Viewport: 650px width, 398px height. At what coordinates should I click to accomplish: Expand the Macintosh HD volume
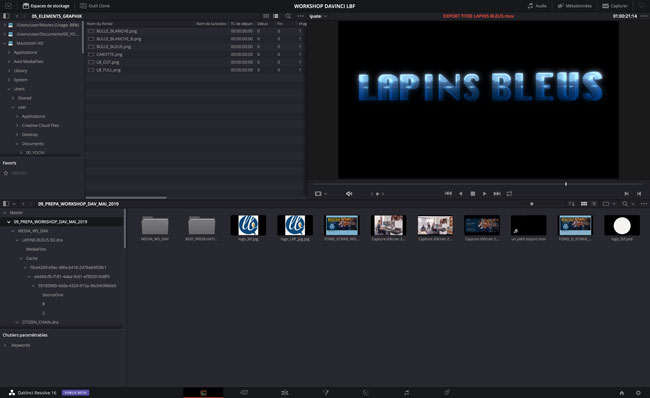[x=5, y=43]
